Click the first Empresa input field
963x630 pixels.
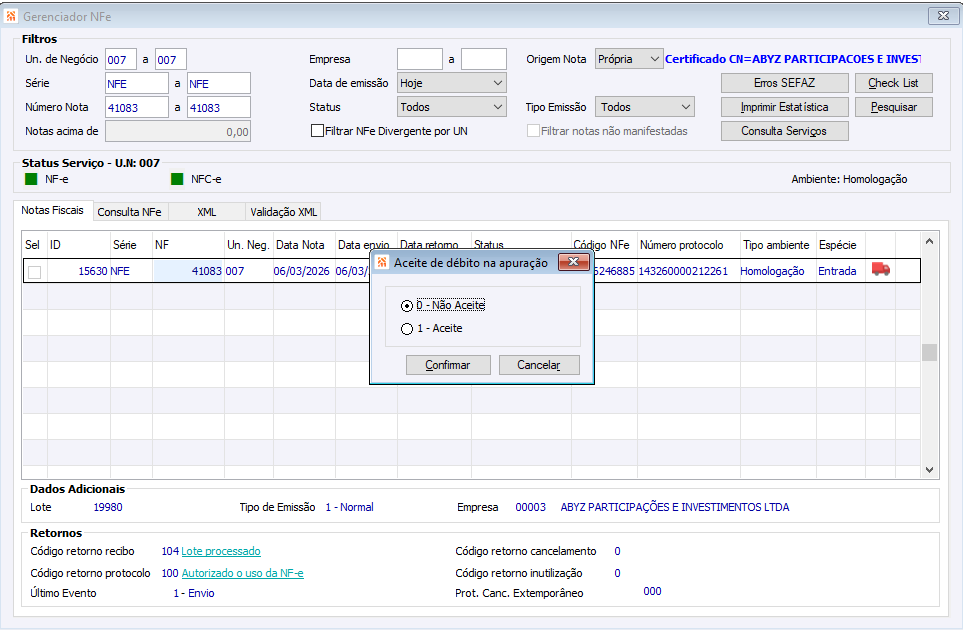(419, 60)
